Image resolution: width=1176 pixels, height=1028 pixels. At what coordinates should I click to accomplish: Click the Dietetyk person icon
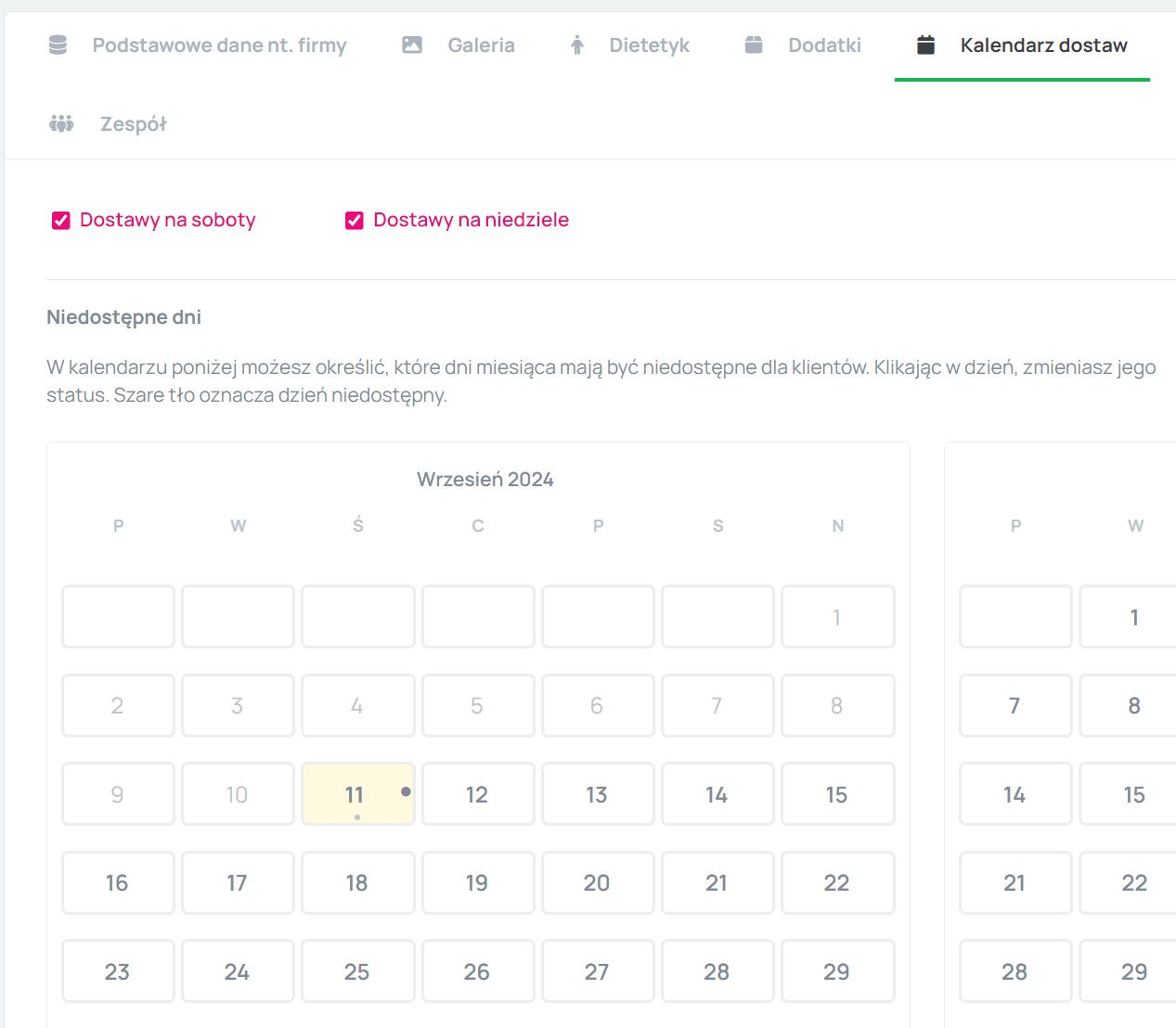pyautogui.click(x=577, y=45)
